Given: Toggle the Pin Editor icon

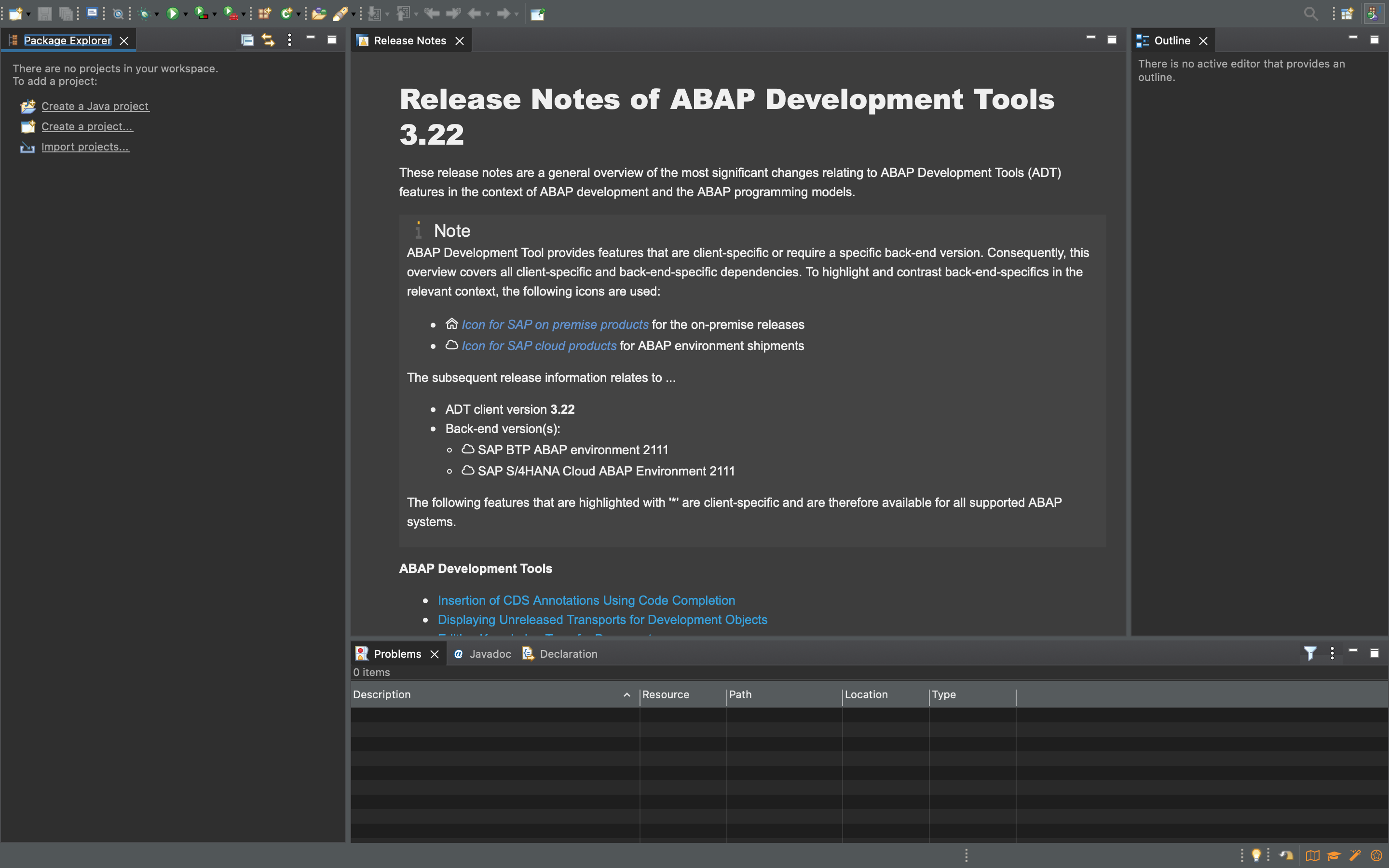Looking at the screenshot, I should pyautogui.click(x=538, y=14).
